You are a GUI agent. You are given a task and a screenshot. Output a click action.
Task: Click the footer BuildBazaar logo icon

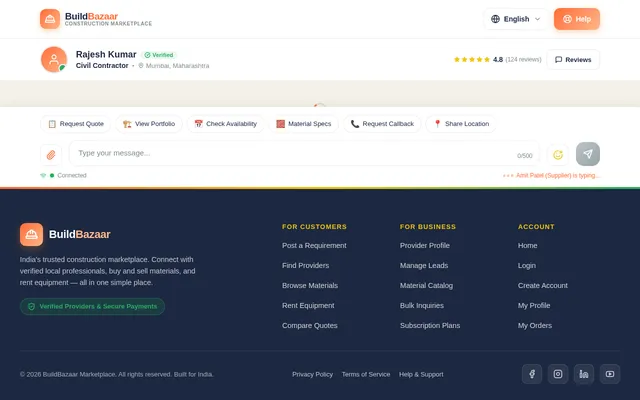tap(31, 234)
